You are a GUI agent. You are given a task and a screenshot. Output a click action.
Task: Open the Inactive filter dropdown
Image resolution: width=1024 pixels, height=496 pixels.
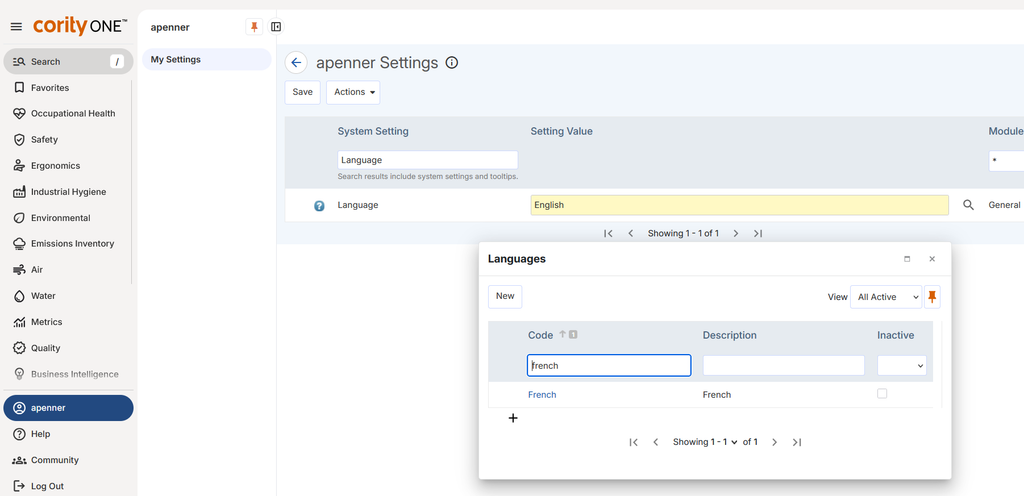coord(901,365)
